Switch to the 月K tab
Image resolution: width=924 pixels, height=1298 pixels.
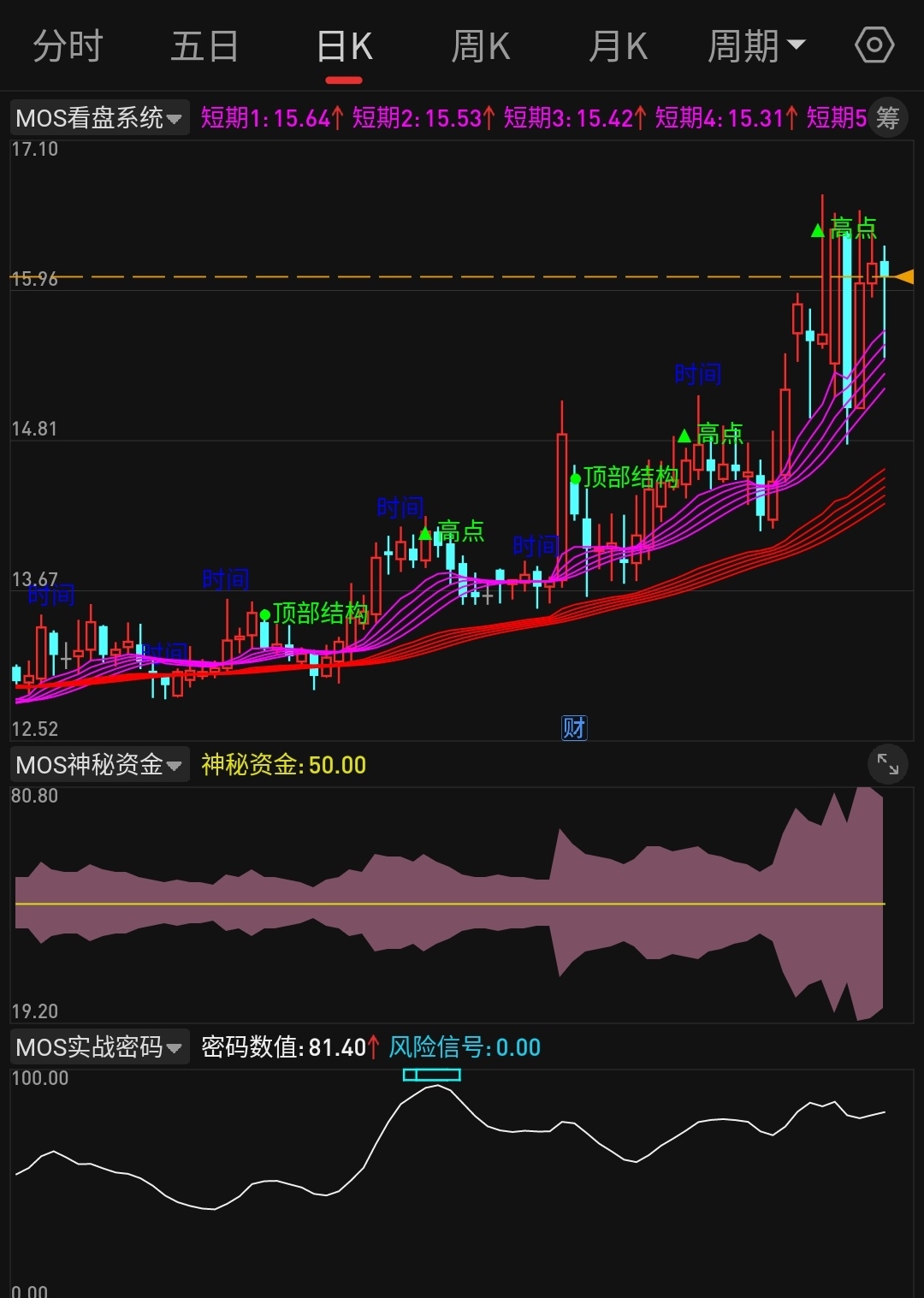click(x=618, y=46)
